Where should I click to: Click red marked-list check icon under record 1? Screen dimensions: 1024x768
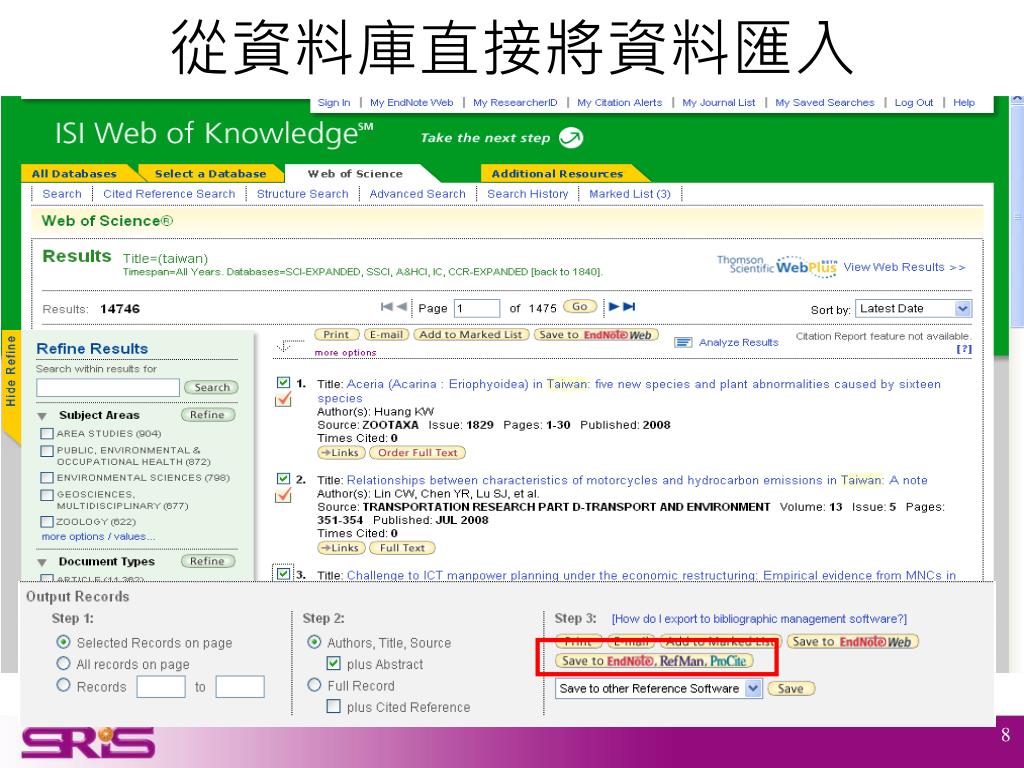pyautogui.click(x=283, y=399)
